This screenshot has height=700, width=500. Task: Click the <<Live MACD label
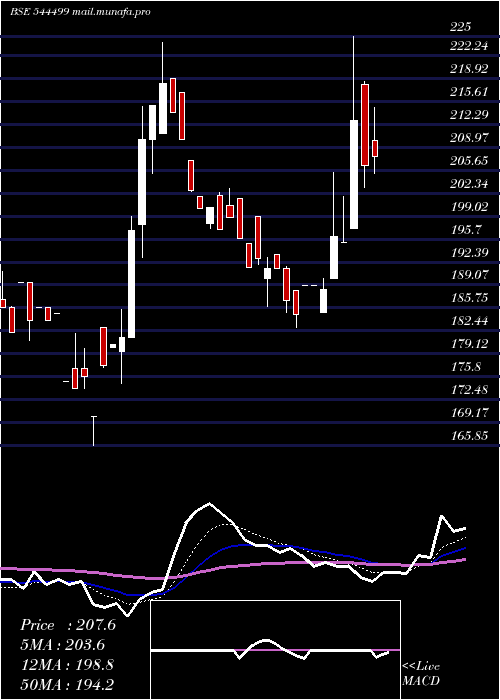pos(421,674)
